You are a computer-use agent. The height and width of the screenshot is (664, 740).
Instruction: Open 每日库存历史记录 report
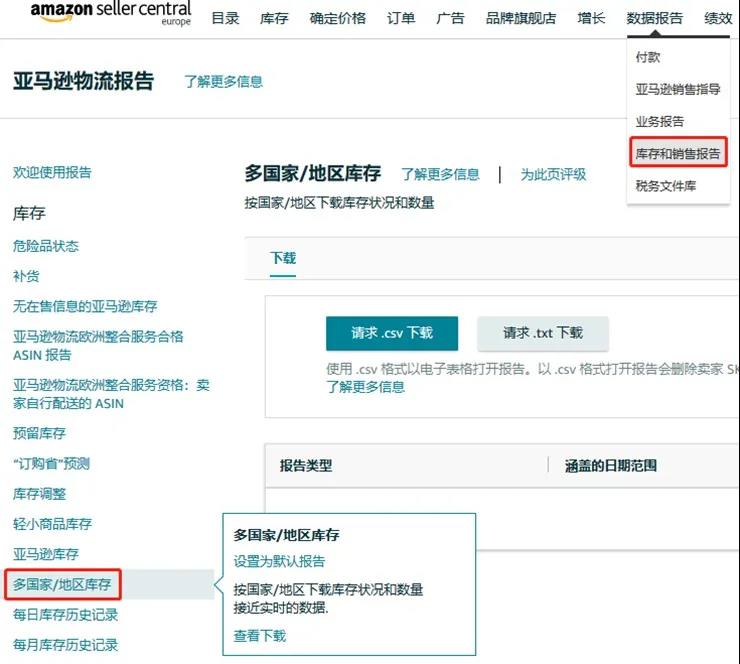(x=65, y=614)
